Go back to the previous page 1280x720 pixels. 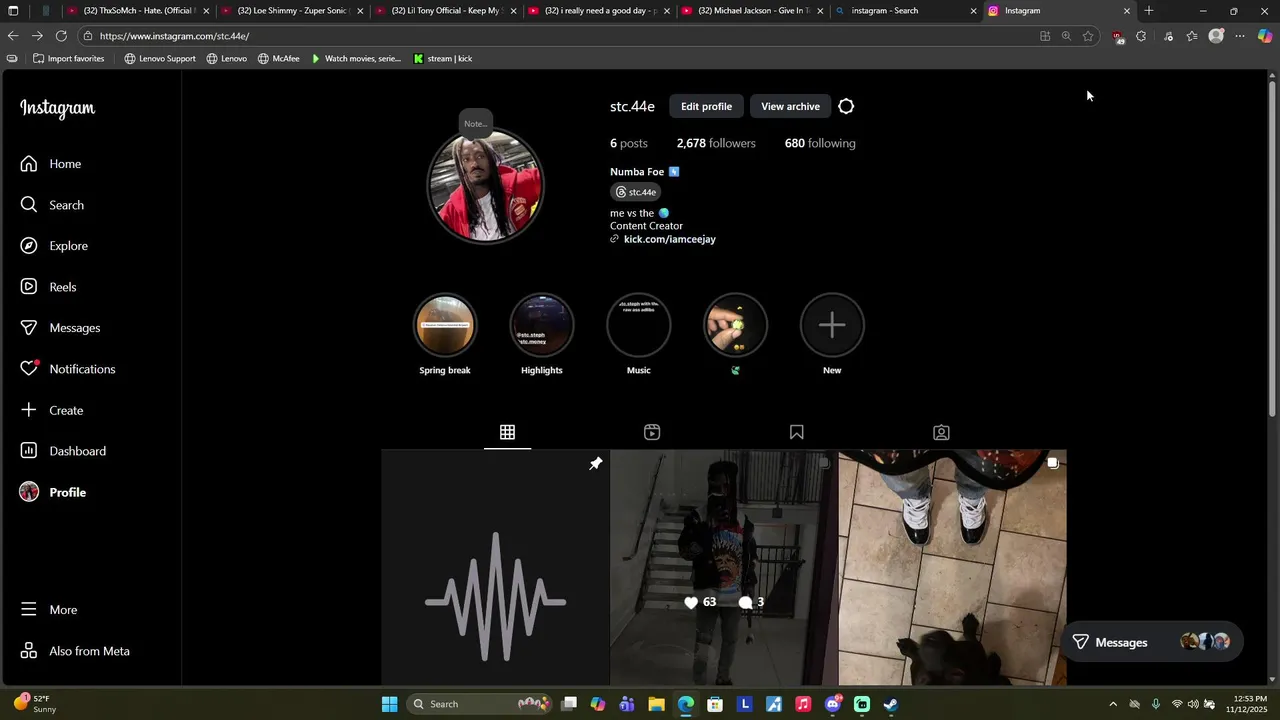(x=13, y=36)
